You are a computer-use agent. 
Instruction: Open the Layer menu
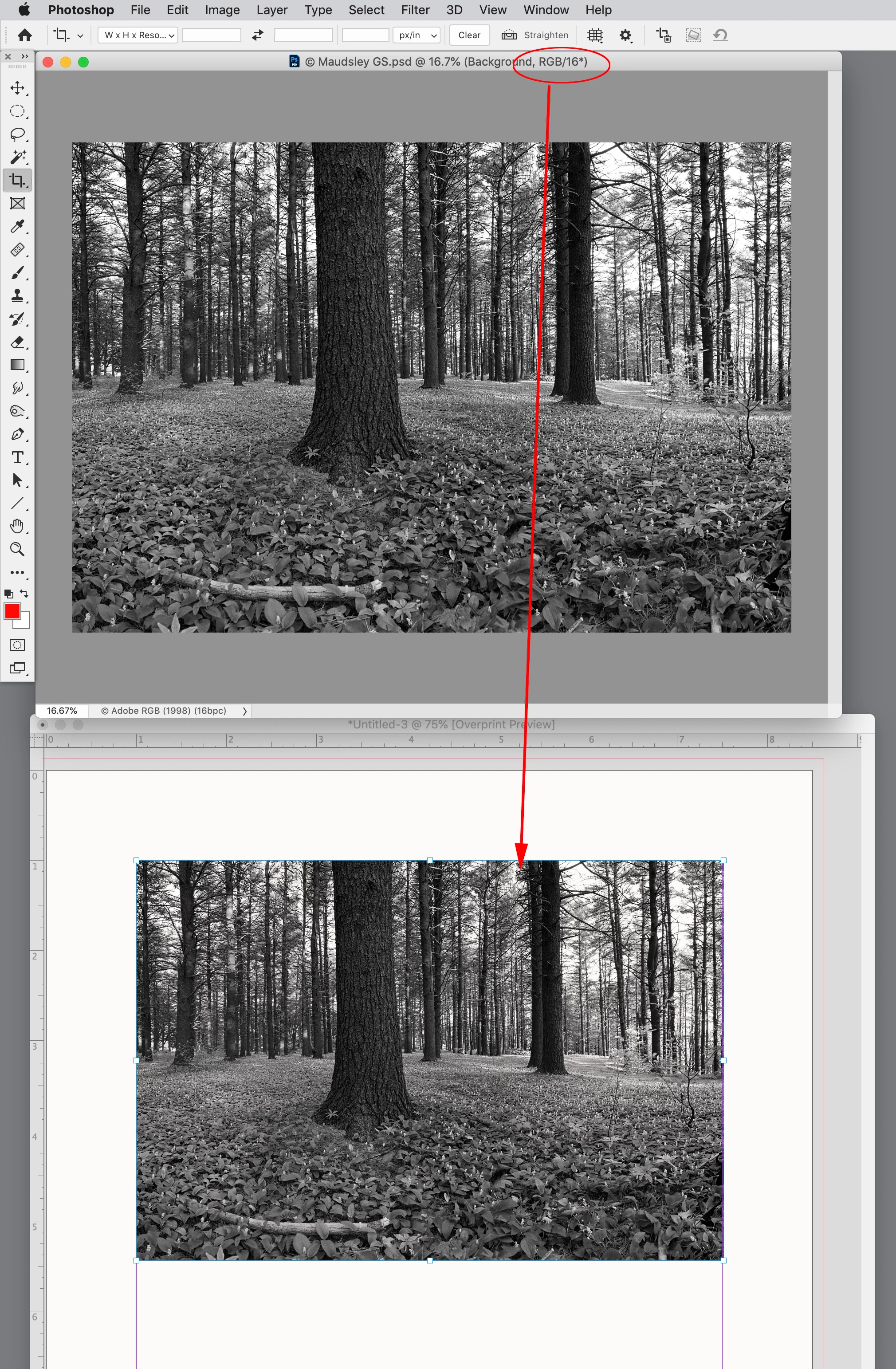pyautogui.click(x=271, y=10)
